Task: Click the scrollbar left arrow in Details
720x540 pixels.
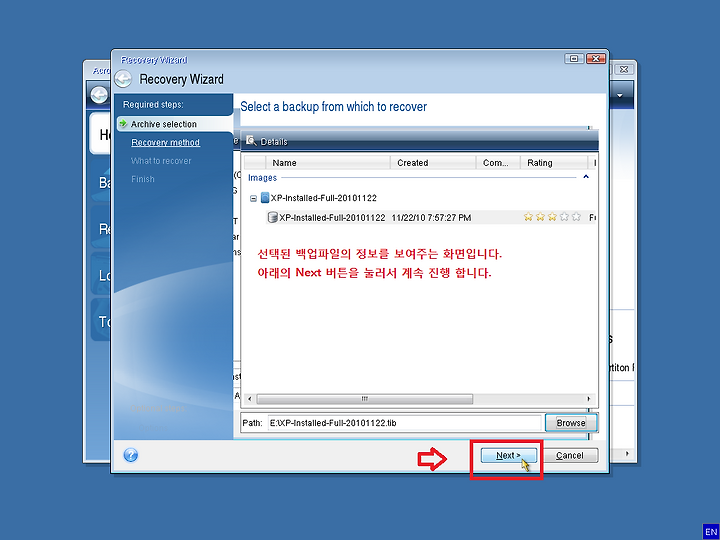Action: coord(250,399)
